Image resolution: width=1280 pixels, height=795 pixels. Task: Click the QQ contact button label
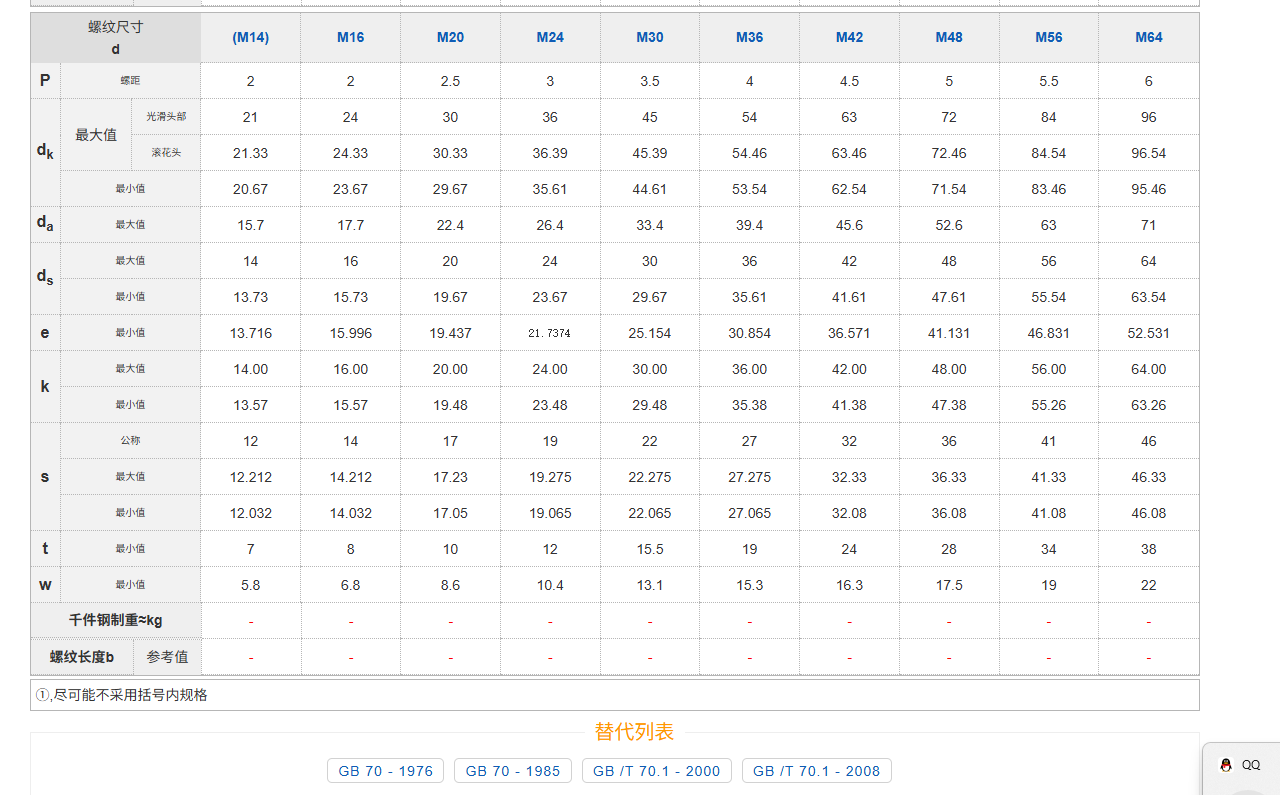(1251, 765)
